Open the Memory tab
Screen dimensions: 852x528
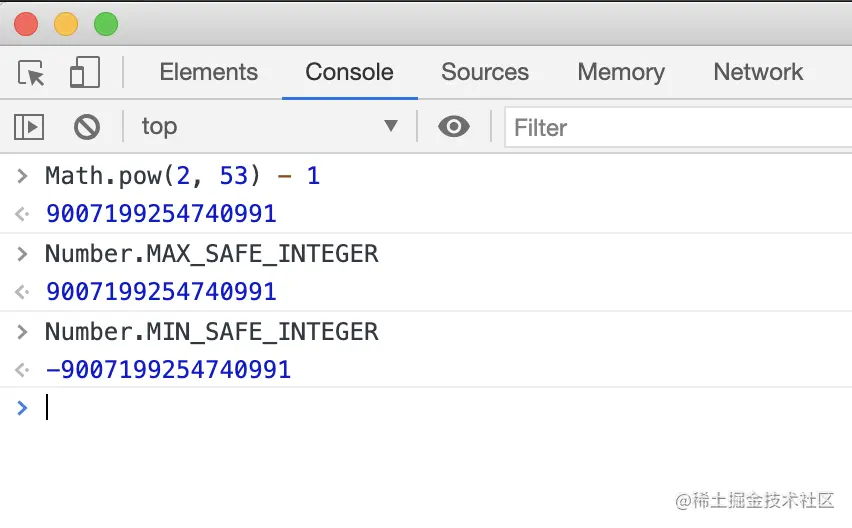(x=621, y=72)
